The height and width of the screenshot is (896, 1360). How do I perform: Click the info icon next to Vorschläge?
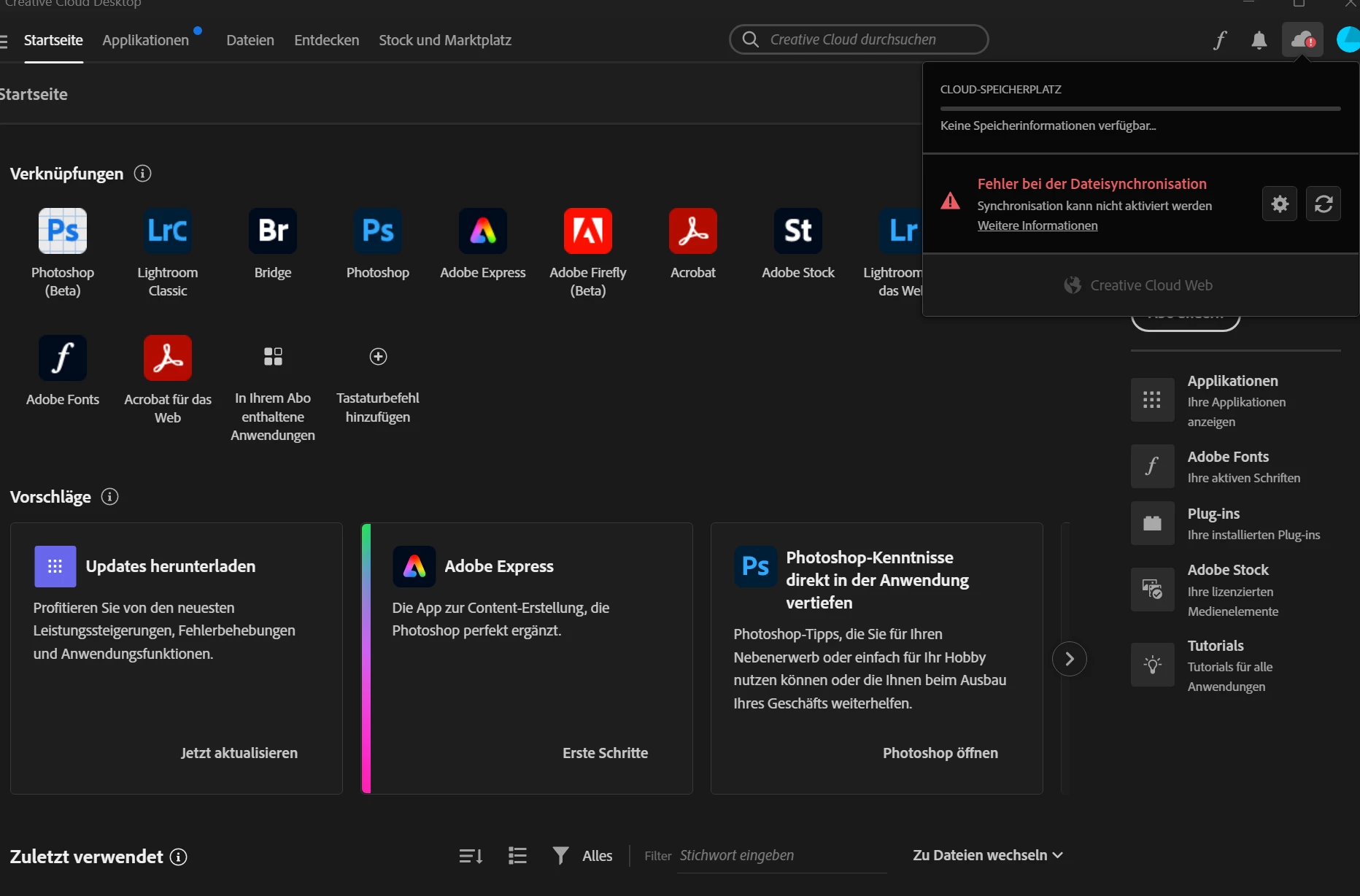click(110, 497)
